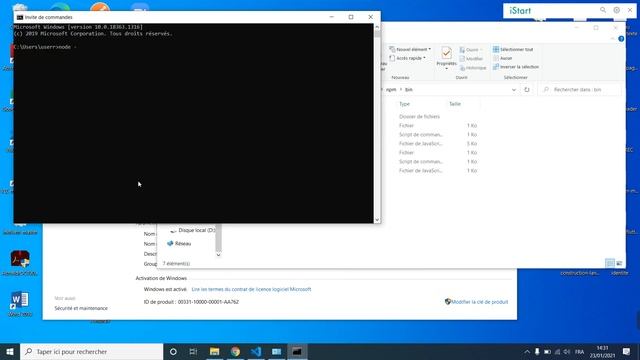The height and width of the screenshot is (360, 640).
Task: Open File Explorer from the taskbar
Action: pyautogui.click(x=214, y=351)
